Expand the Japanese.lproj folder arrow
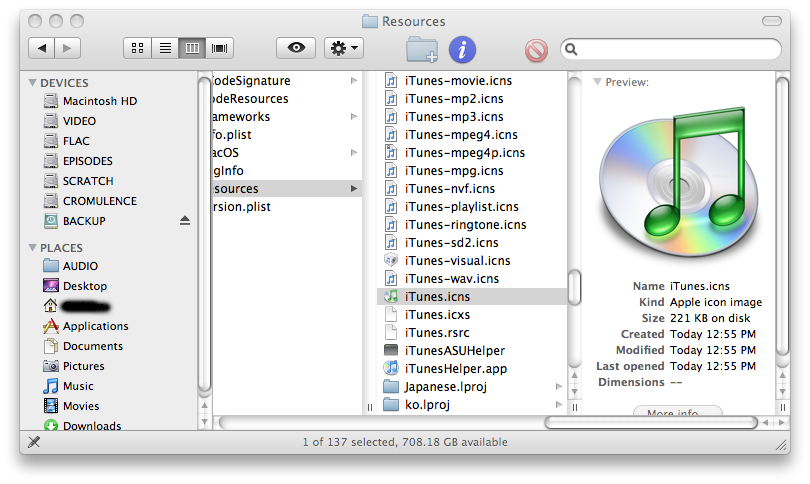The width and height of the screenshot is (810, 484). point(558,386)
